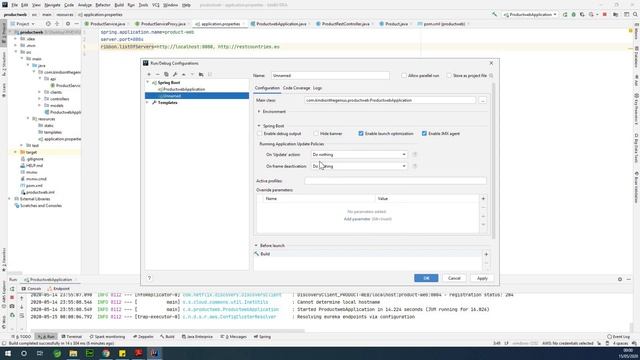Add override parameter with plus icon
Image resolution: width=640 pixels, height=360 pixels.
click(483, 199)
